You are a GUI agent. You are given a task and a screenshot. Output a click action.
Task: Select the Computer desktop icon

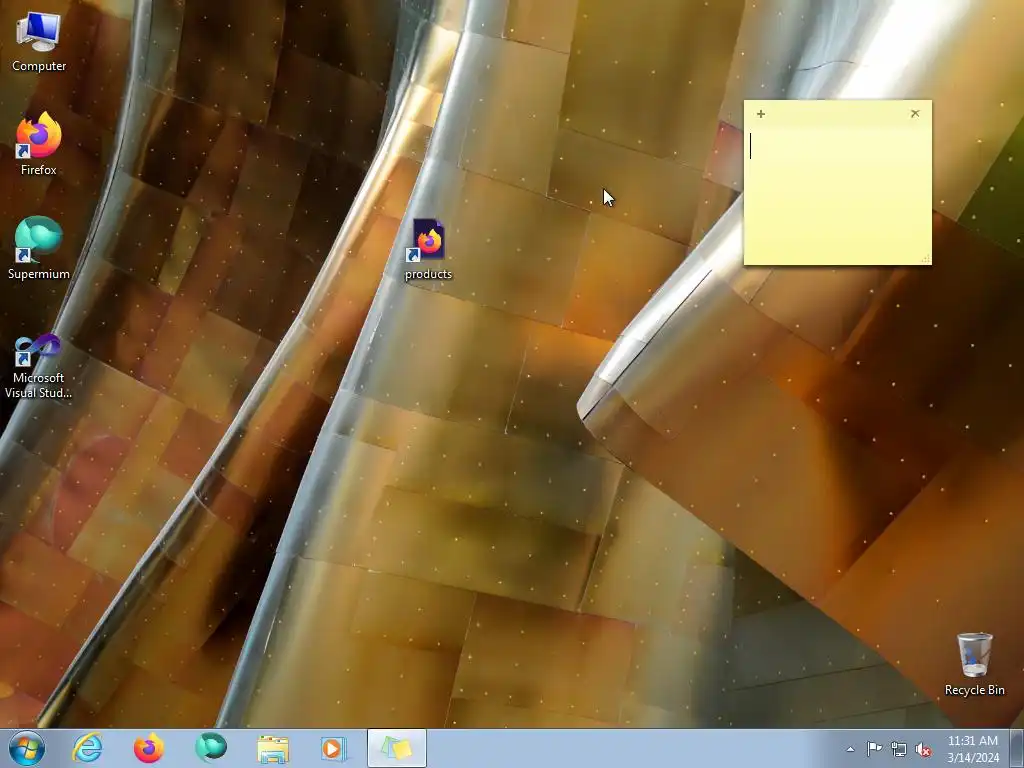pos(39,41)
